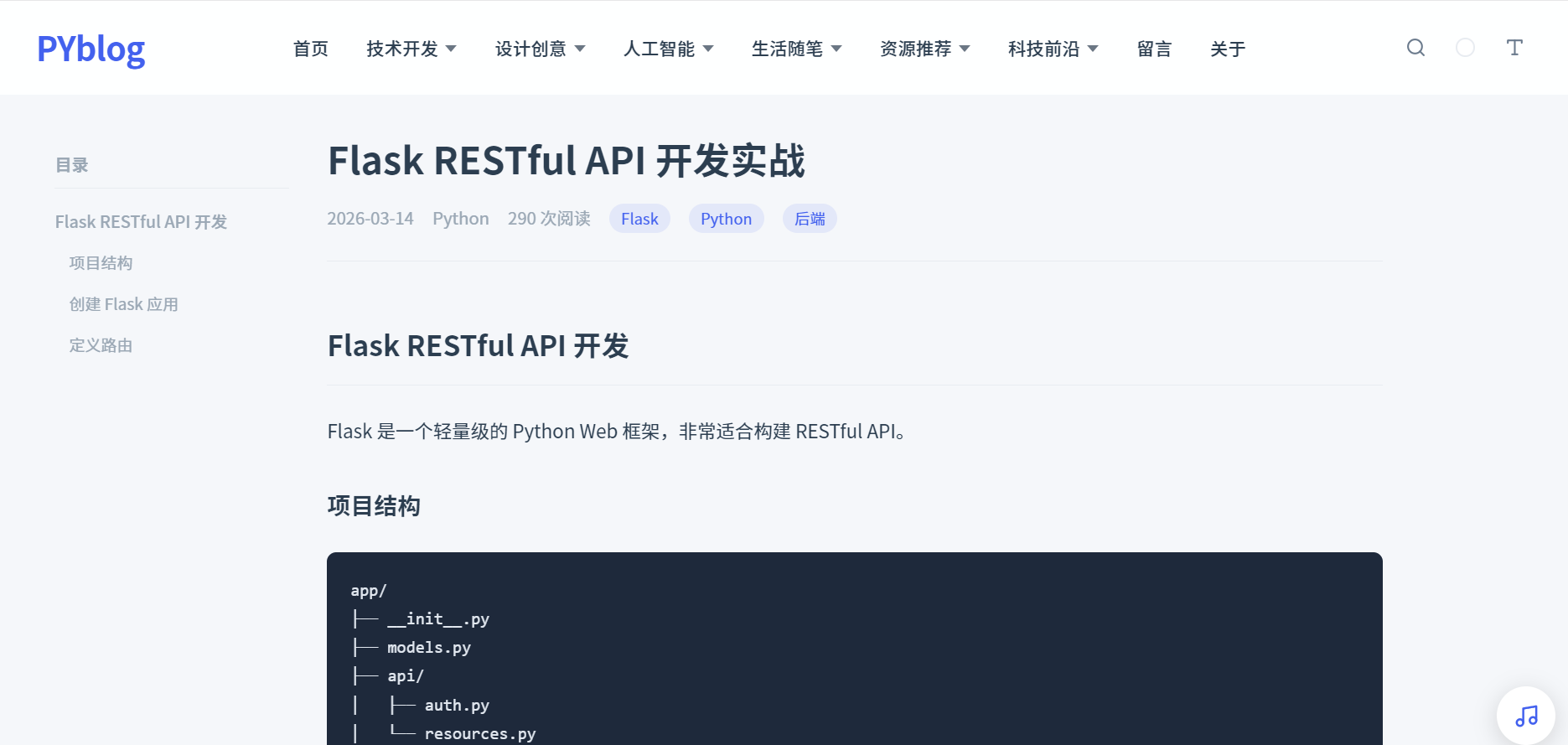This screenshot has height=745, width=1568.
Task: Click the article title Flask RESTful API 开发实战
Action: pos(567,161)
